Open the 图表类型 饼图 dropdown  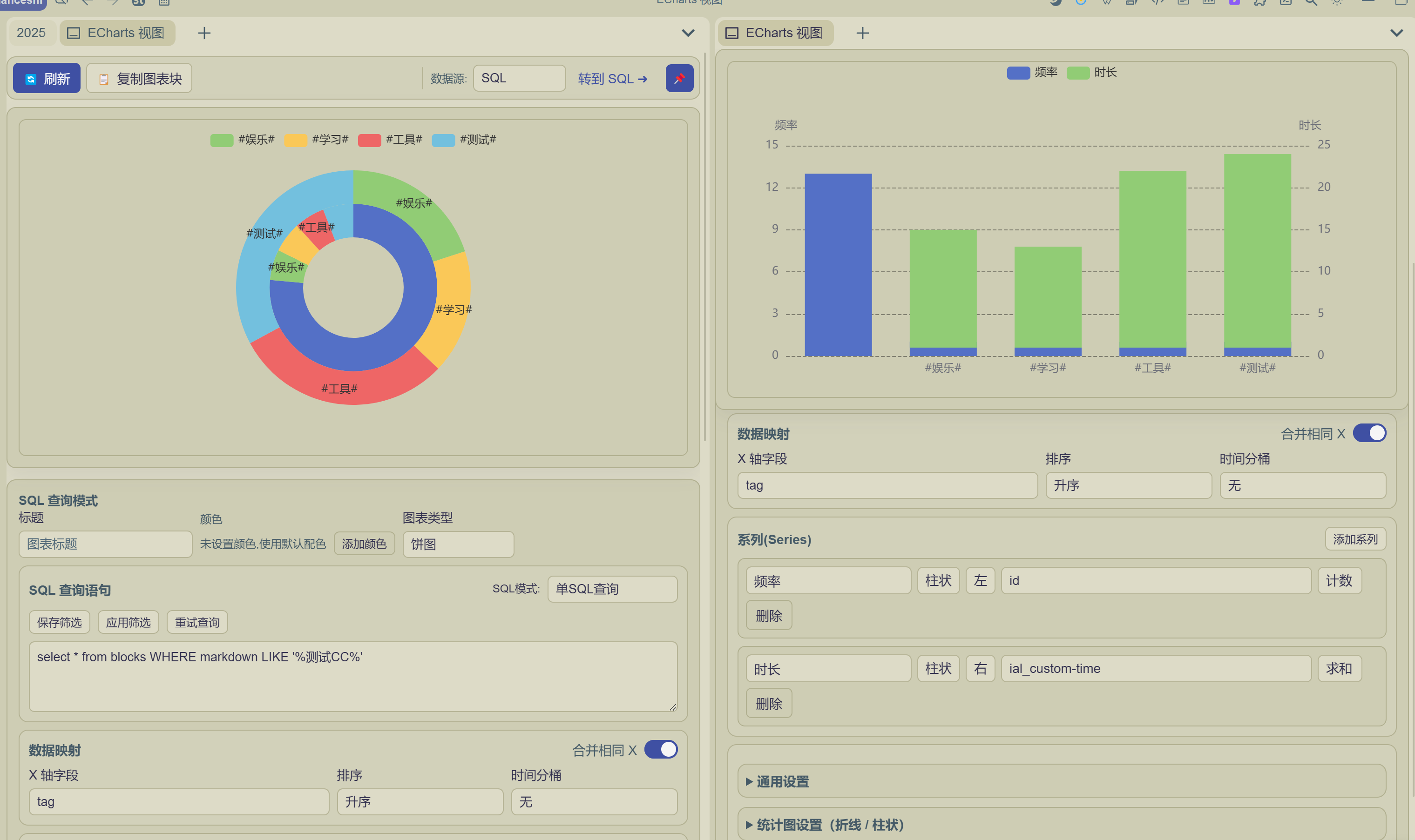458,544
